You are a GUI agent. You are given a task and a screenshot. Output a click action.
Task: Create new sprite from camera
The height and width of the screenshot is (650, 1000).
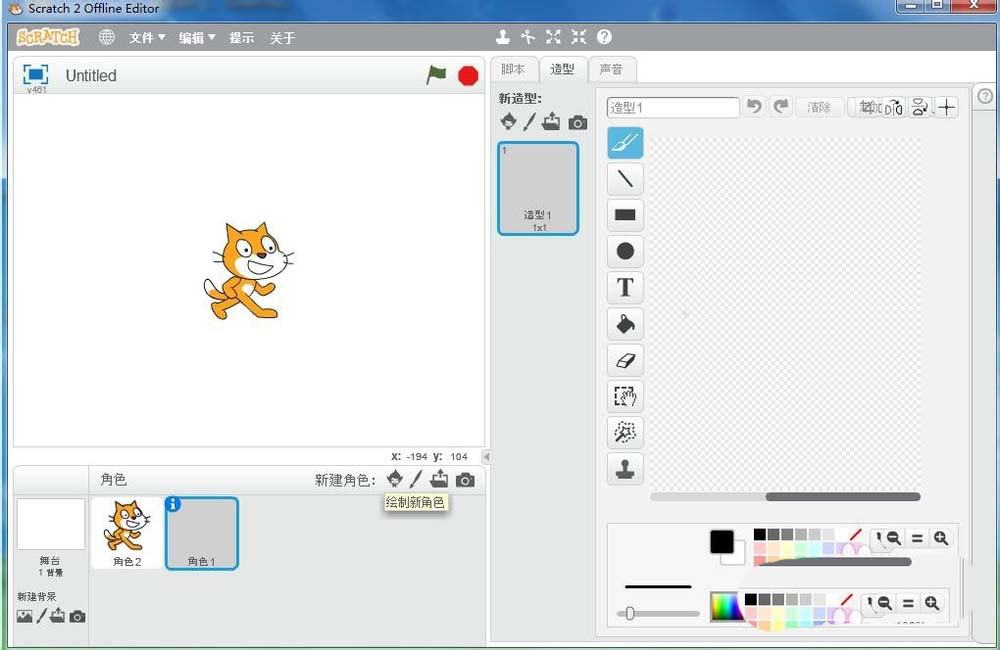(x=465, y=480)
